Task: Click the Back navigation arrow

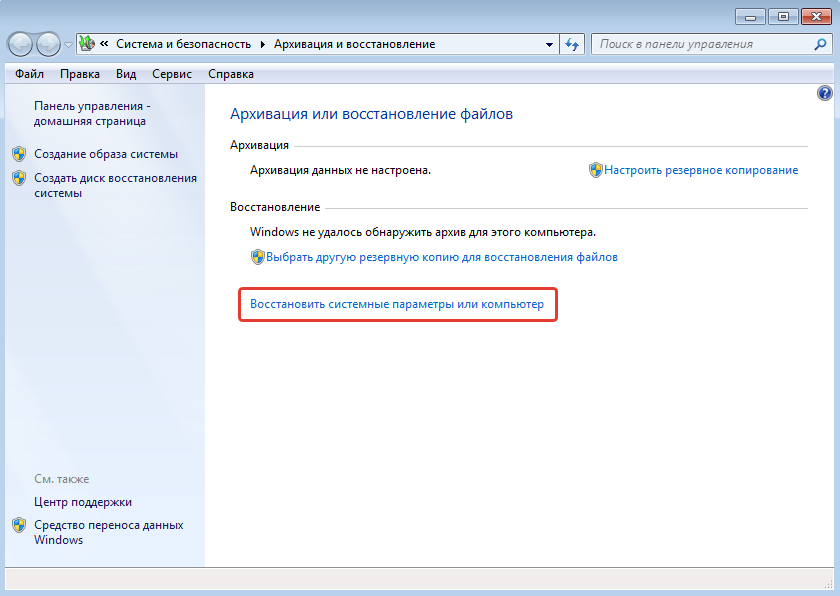Action: (x=20, y=44)
